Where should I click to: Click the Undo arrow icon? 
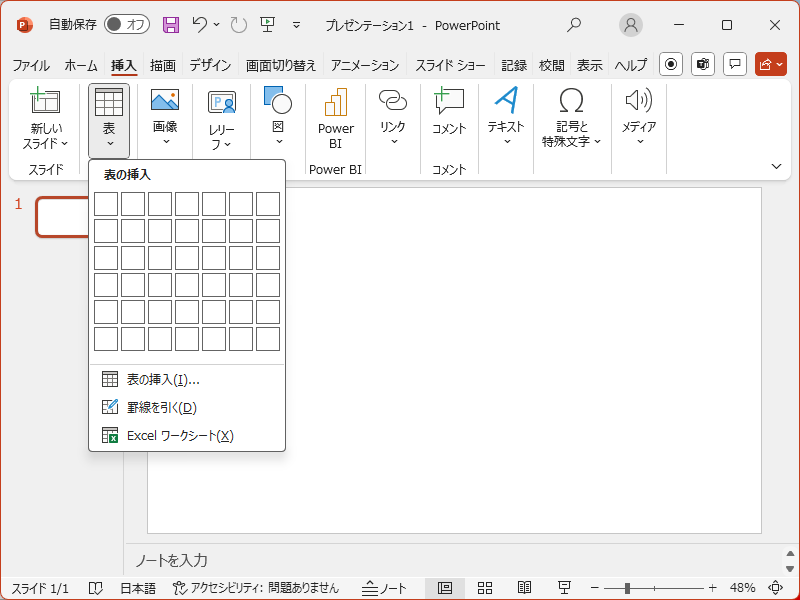[x=200, y=25]
